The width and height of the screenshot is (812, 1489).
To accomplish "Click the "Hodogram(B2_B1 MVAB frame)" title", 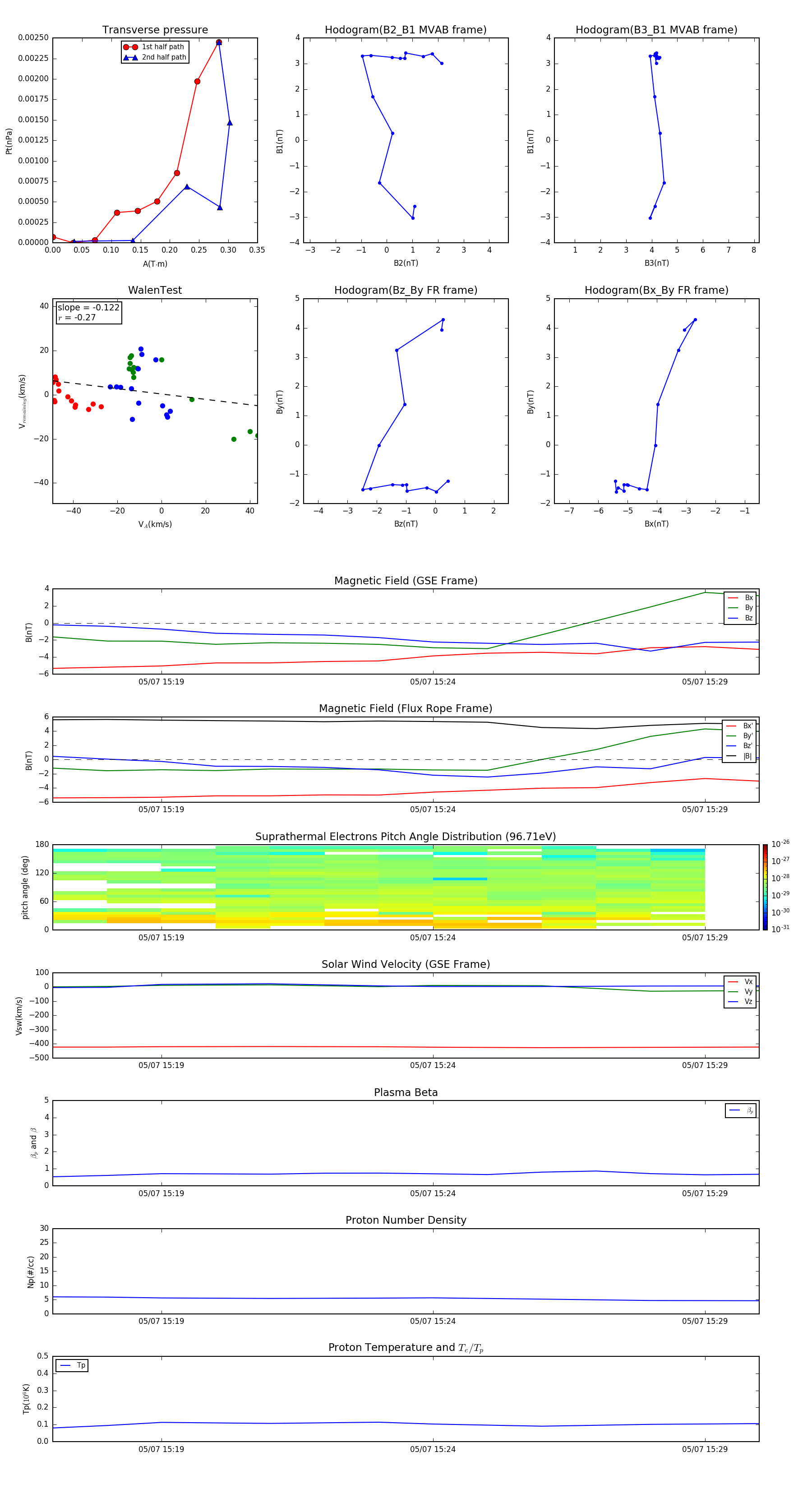I will pyautogui.click(x=405, y=29).
